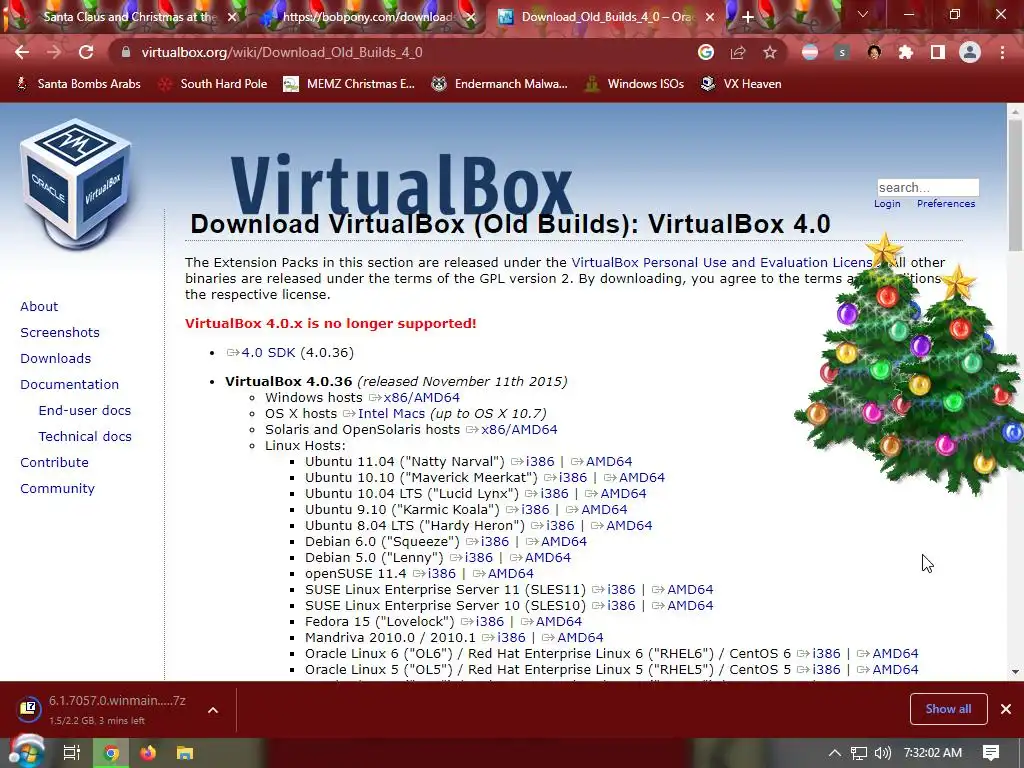Open Chrome's three-dot menu
1024x768 pixels.
[1002, 52]
